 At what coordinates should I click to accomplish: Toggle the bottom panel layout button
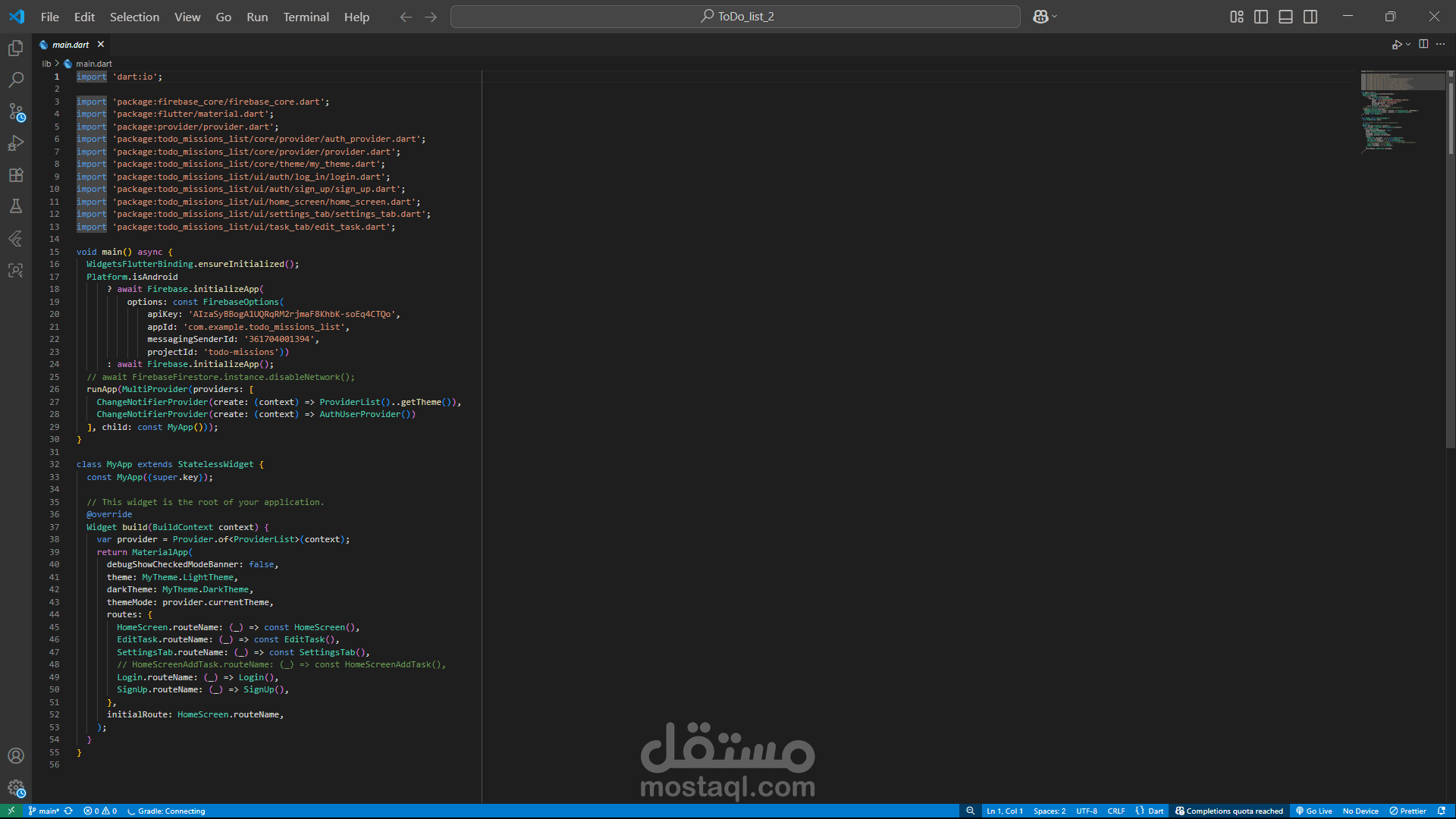click(1285, 17)
